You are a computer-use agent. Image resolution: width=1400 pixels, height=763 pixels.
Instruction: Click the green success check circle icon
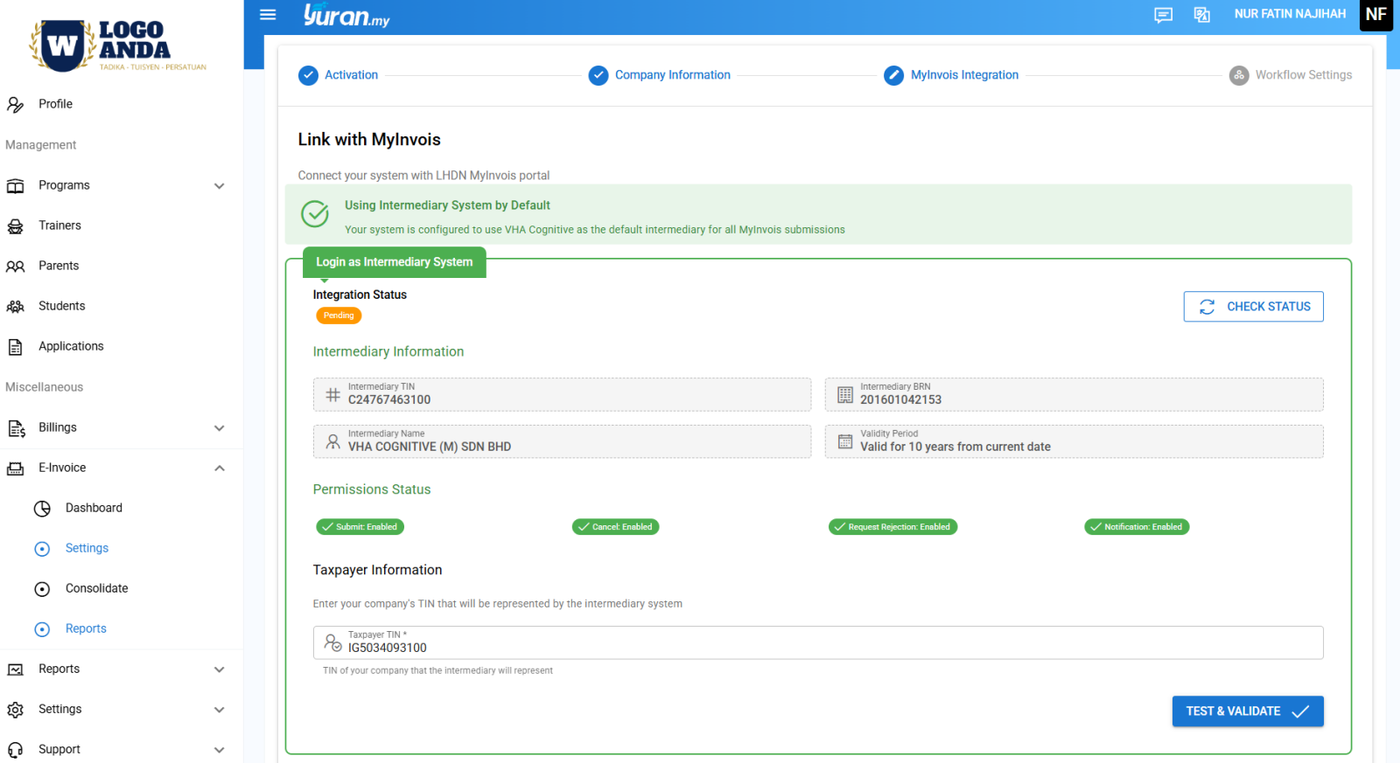coord(315,214)
